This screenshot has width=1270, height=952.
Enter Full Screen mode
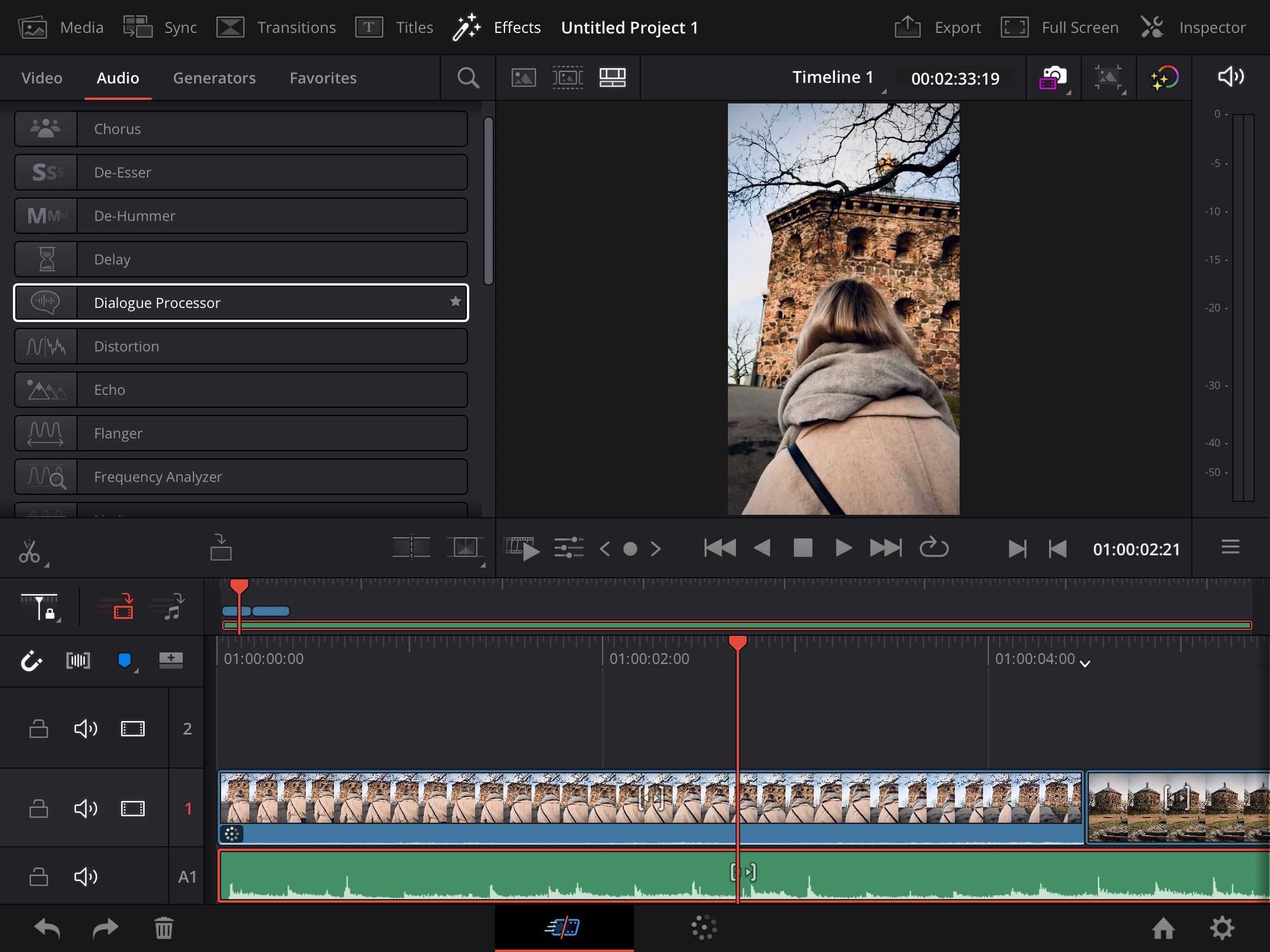point(1060,28)
